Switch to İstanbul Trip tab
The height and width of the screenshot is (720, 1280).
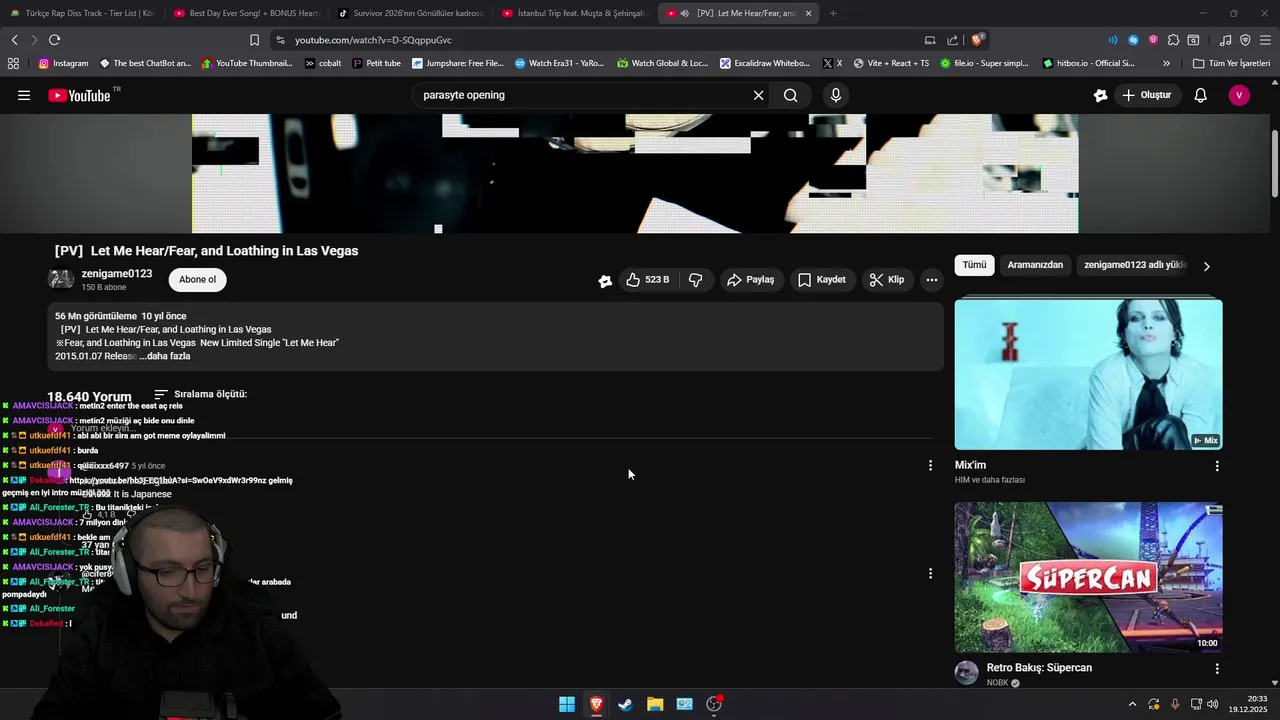(x=574, y=13)
